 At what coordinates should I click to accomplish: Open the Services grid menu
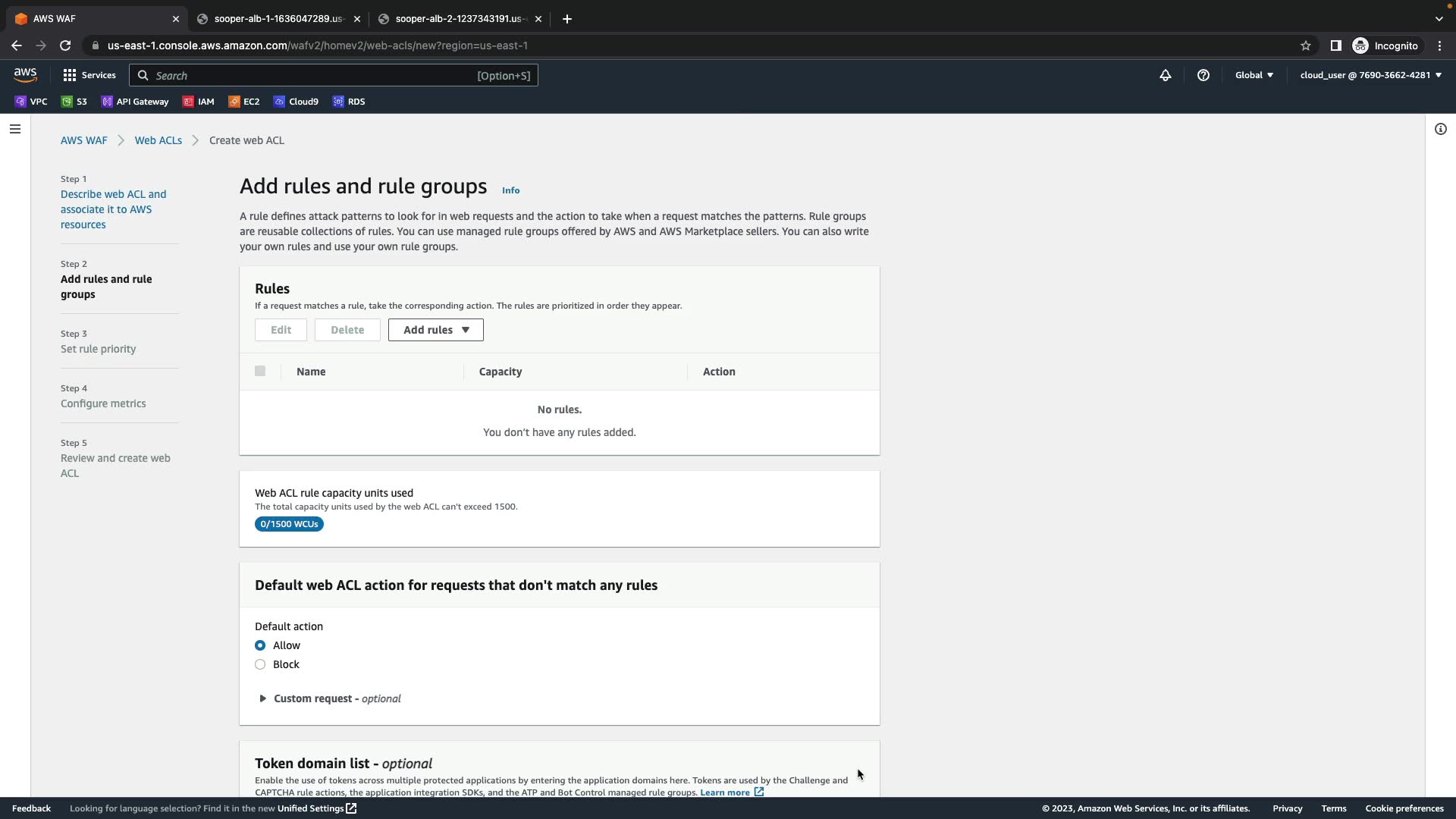coord(89,75)
